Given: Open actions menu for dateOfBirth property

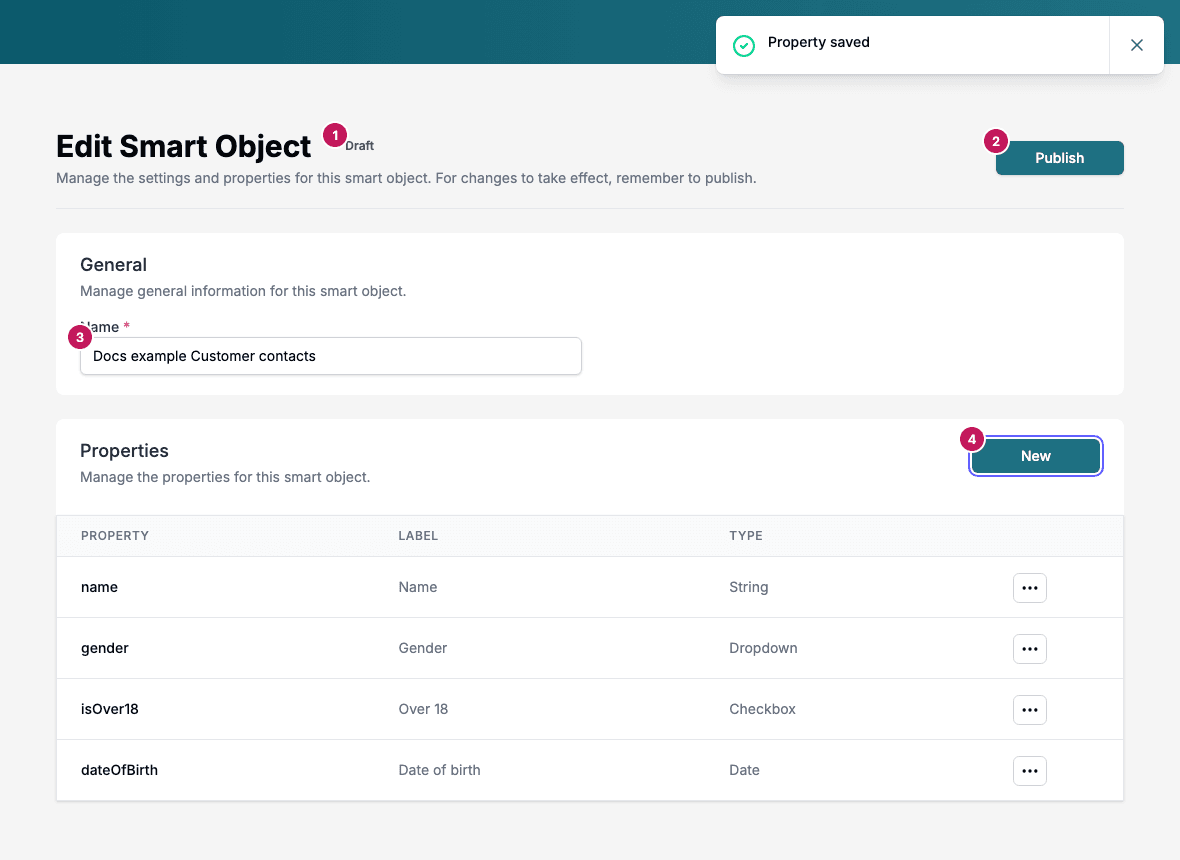Looking at the screenshot, I should coord(1029,770).
